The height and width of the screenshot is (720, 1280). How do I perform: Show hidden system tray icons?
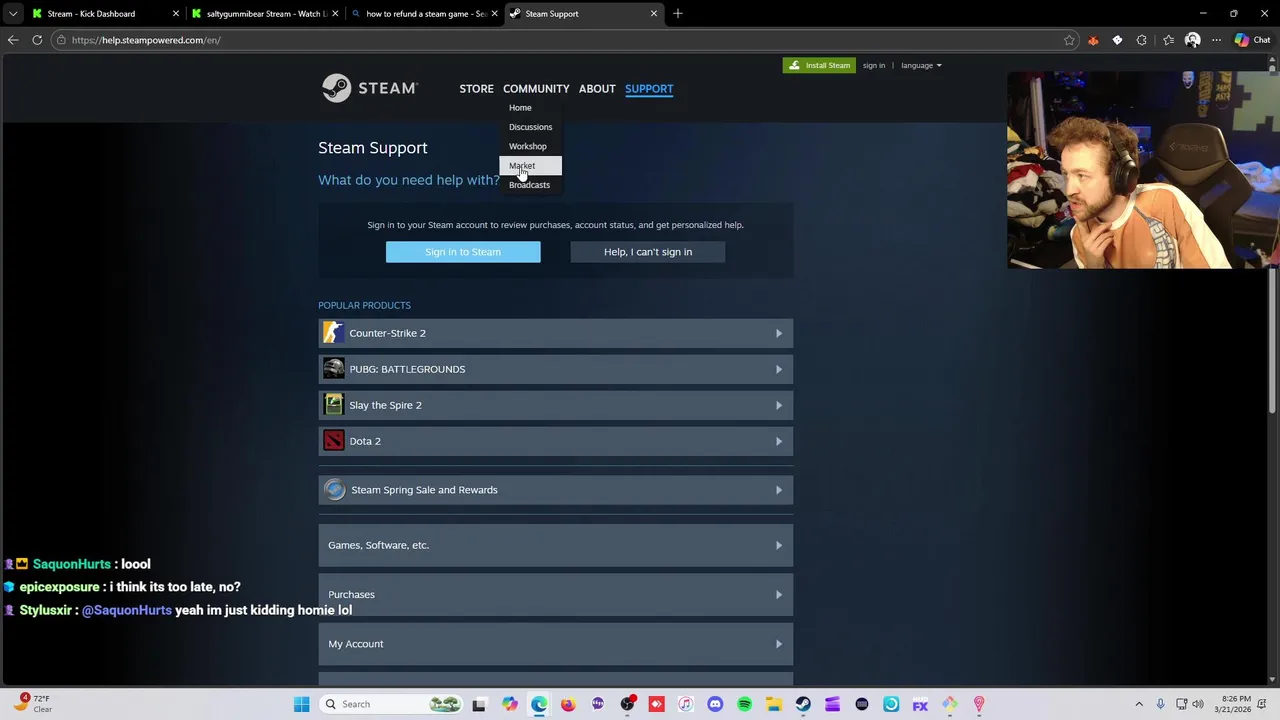click(x=1138, y=704)
